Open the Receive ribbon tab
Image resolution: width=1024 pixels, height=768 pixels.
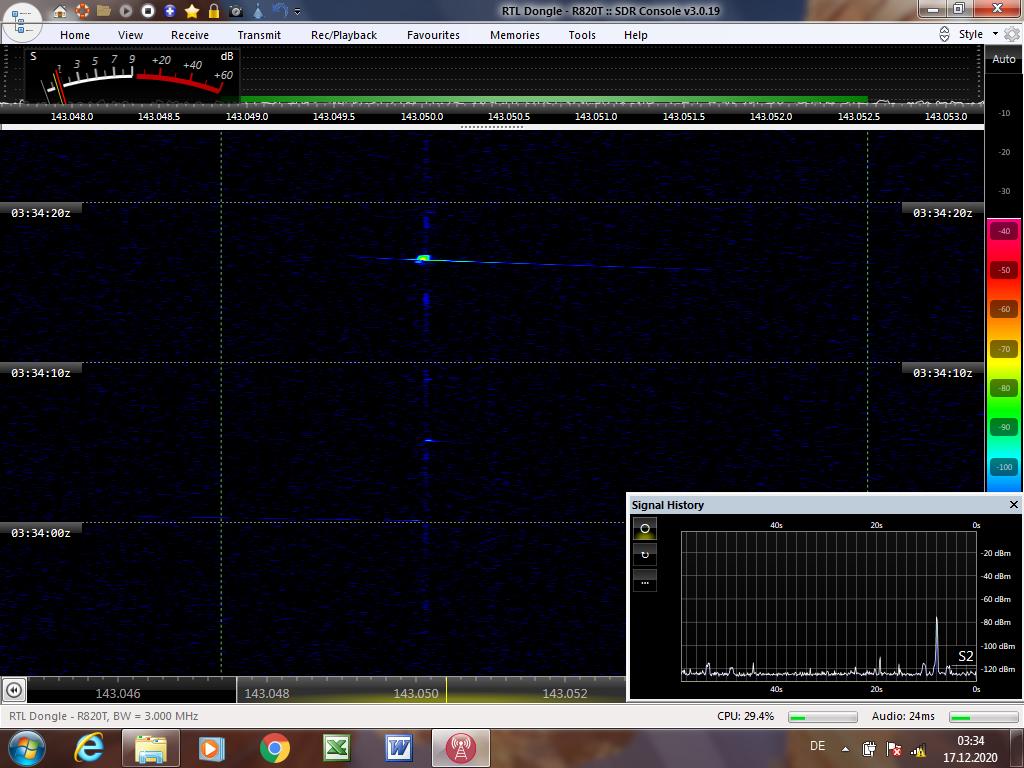190,35
